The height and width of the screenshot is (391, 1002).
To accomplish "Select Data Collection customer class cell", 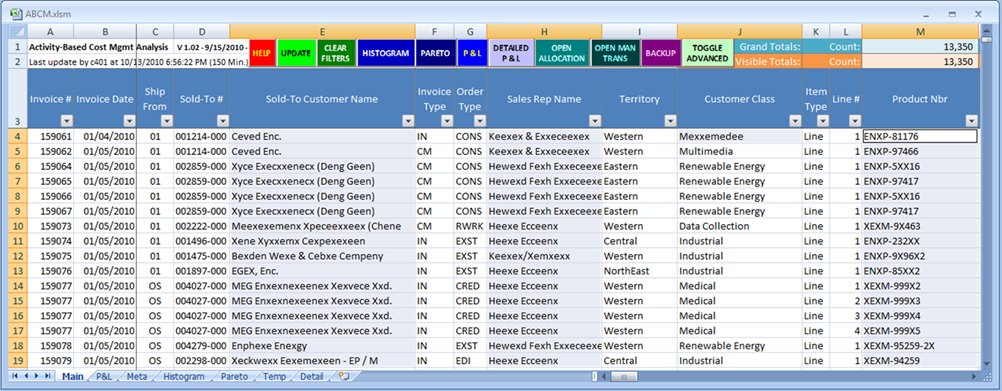I will [x=740, y=226].
